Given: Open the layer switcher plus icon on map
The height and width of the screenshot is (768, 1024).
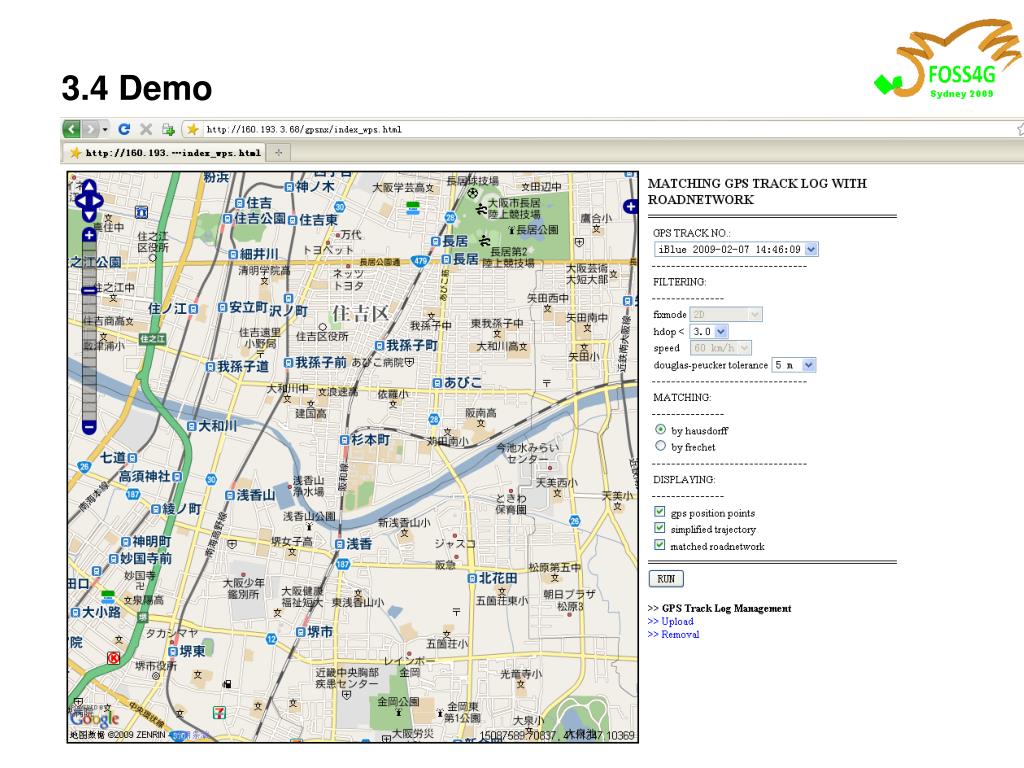Looking at the screenshot, I should click(630, 206).
